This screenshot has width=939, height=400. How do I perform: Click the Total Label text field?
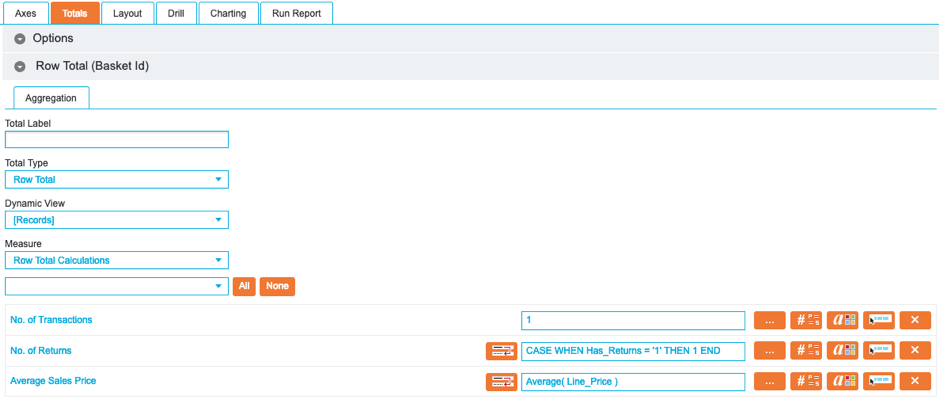117,140
